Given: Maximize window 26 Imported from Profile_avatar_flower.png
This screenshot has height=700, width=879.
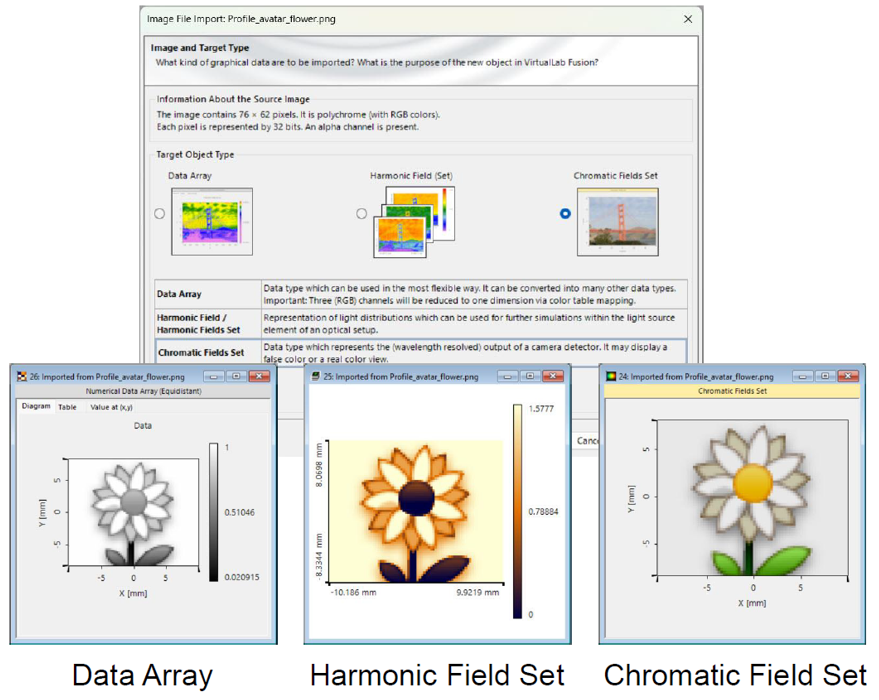Looking at the screenshot, I should (236, 377).
